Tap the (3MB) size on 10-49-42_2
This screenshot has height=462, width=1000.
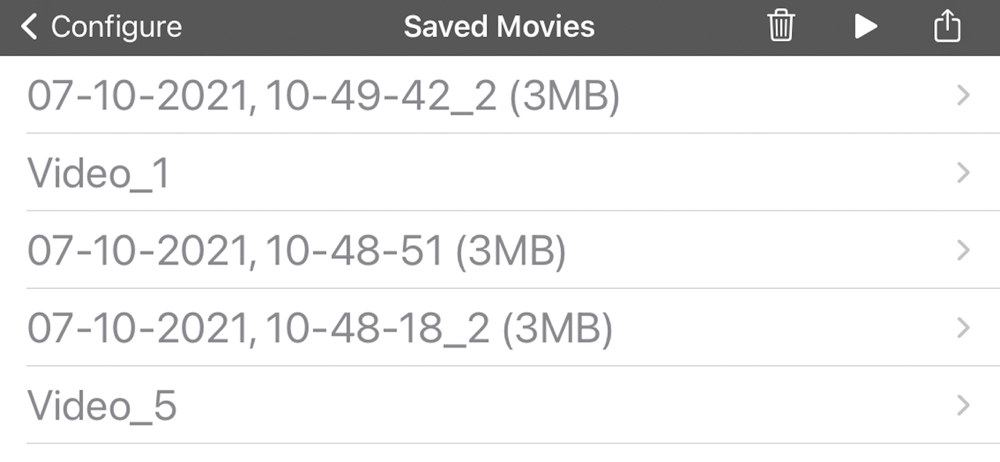coord(564,96)
